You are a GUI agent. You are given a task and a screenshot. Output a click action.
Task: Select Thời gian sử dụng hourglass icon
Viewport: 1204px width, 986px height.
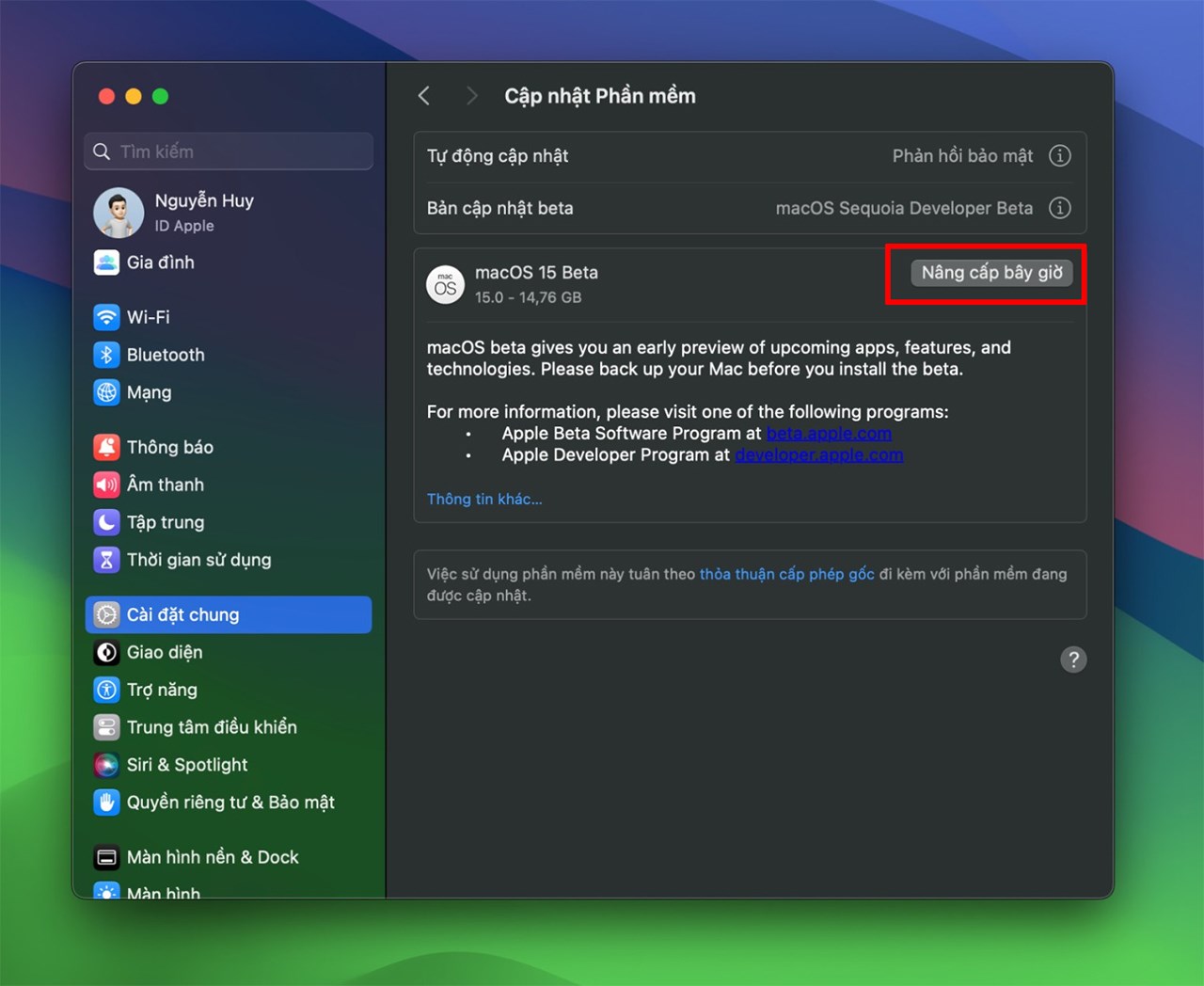tap(106, 560)
